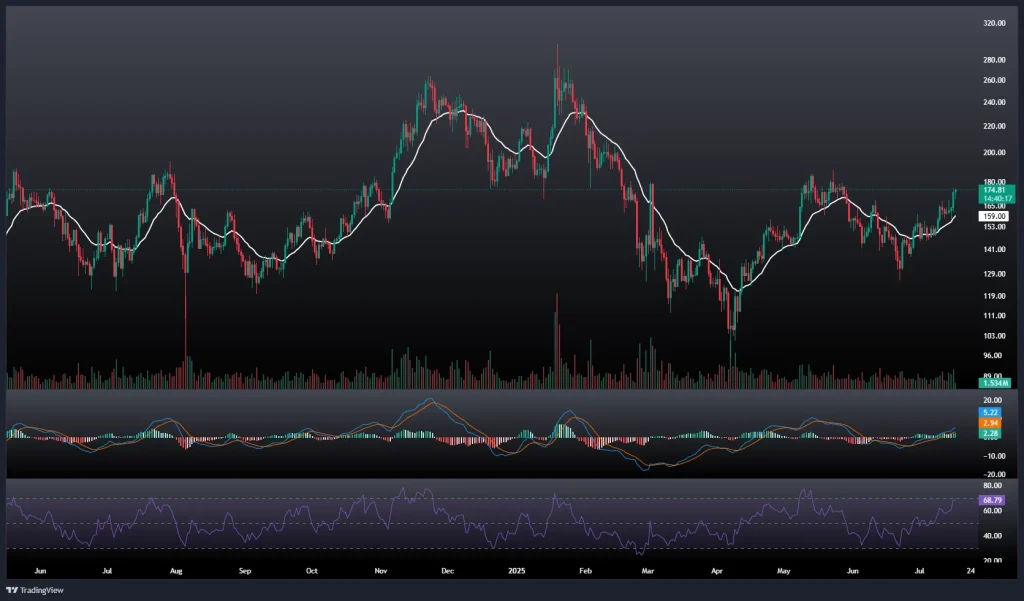Click the 320.00 price scale label

995,22
